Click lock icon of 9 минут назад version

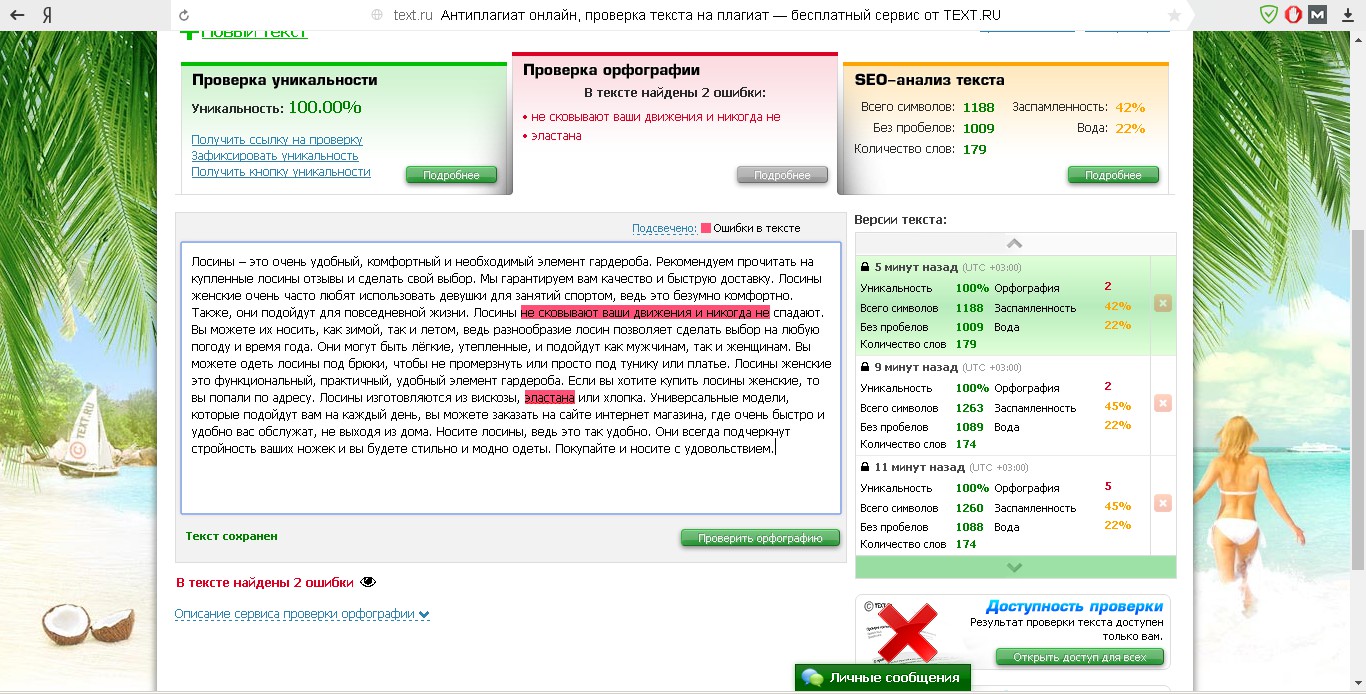[x=865, y=367]
